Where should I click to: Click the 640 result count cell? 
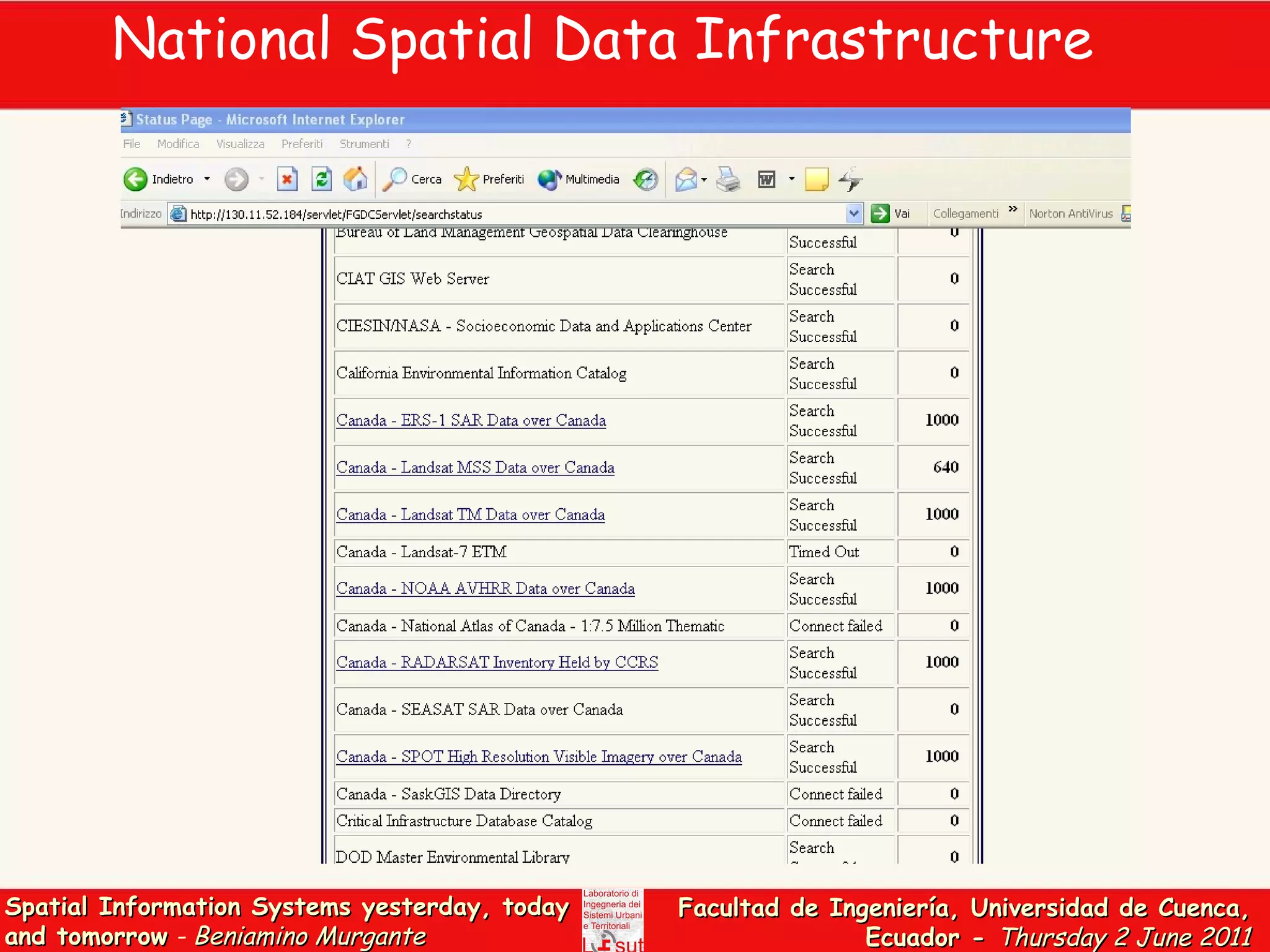(x=933, y=467)
